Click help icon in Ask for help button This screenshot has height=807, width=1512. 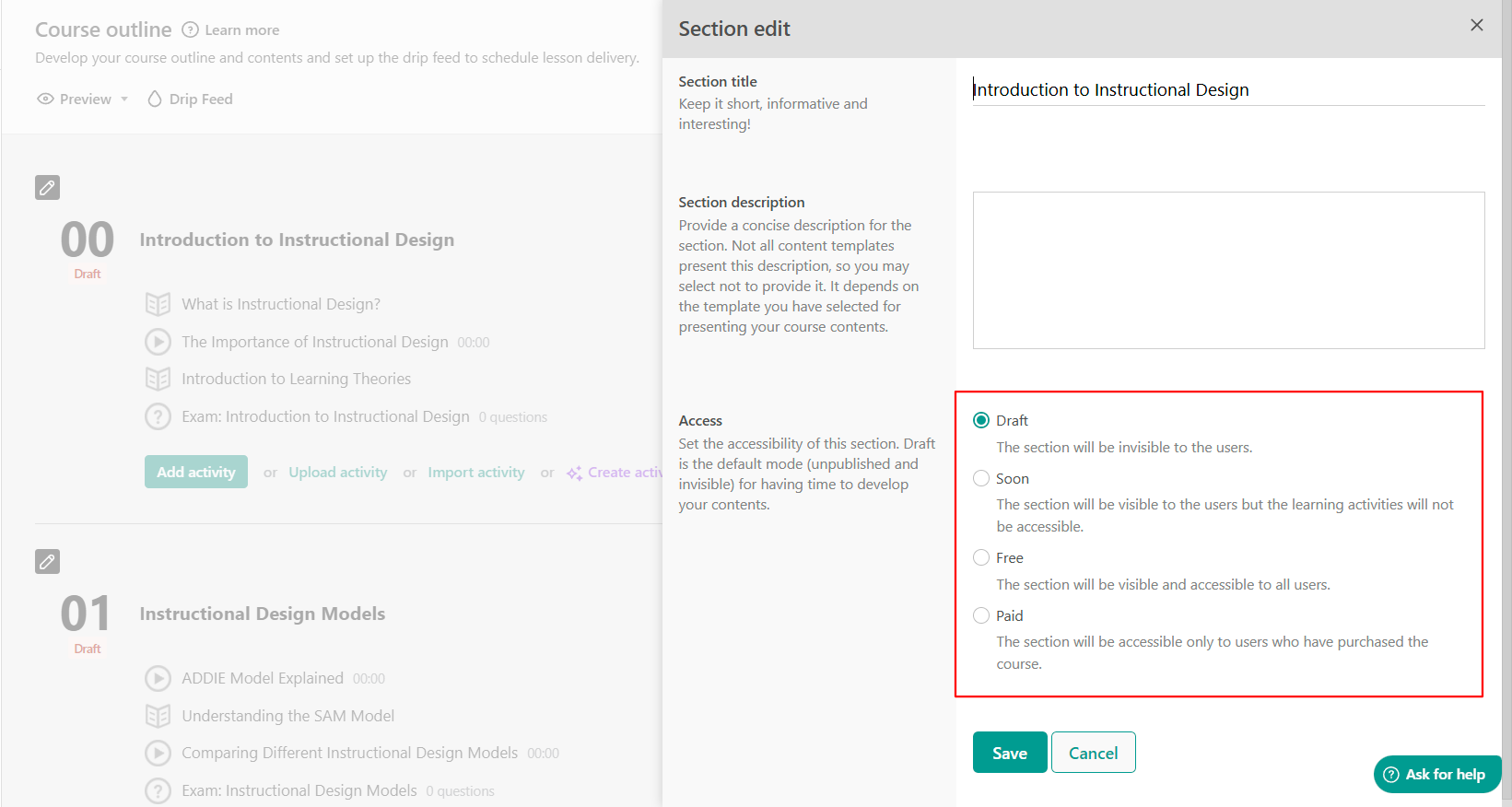tap(1391, 775)
